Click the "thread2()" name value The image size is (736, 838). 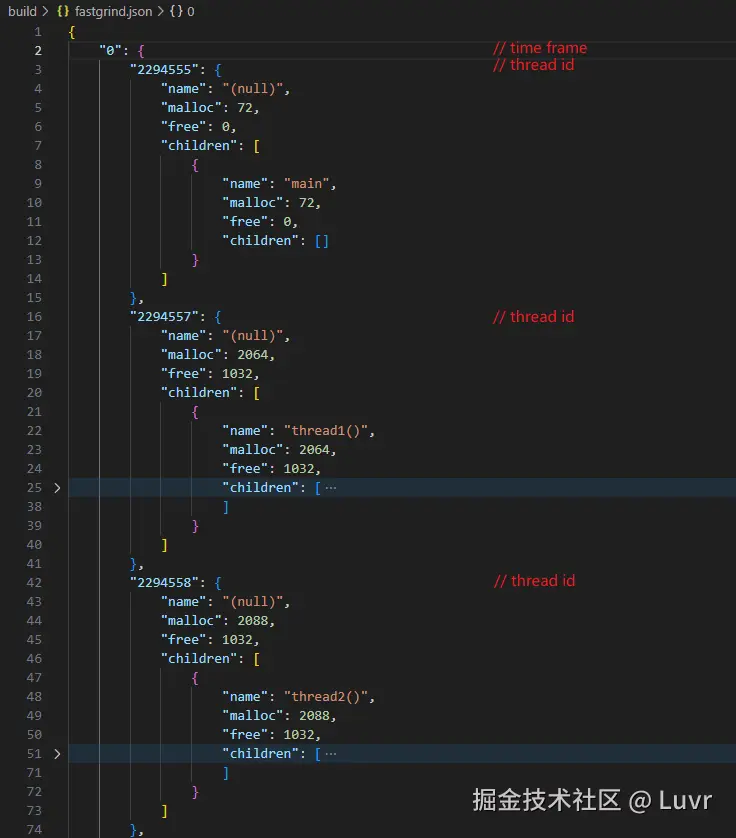[x=326, y=697]
